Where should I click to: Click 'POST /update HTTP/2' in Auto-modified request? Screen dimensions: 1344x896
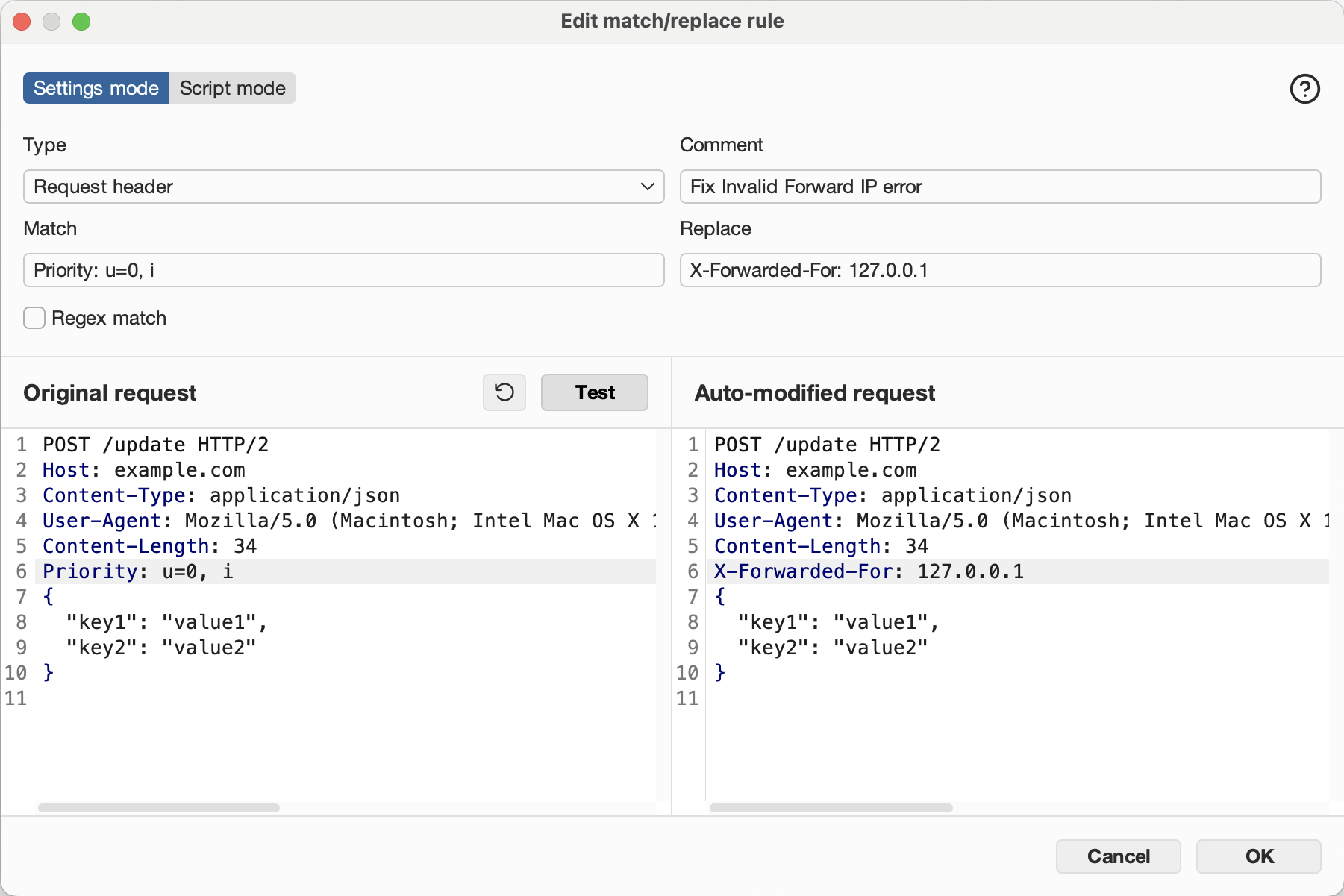(827, 445)
